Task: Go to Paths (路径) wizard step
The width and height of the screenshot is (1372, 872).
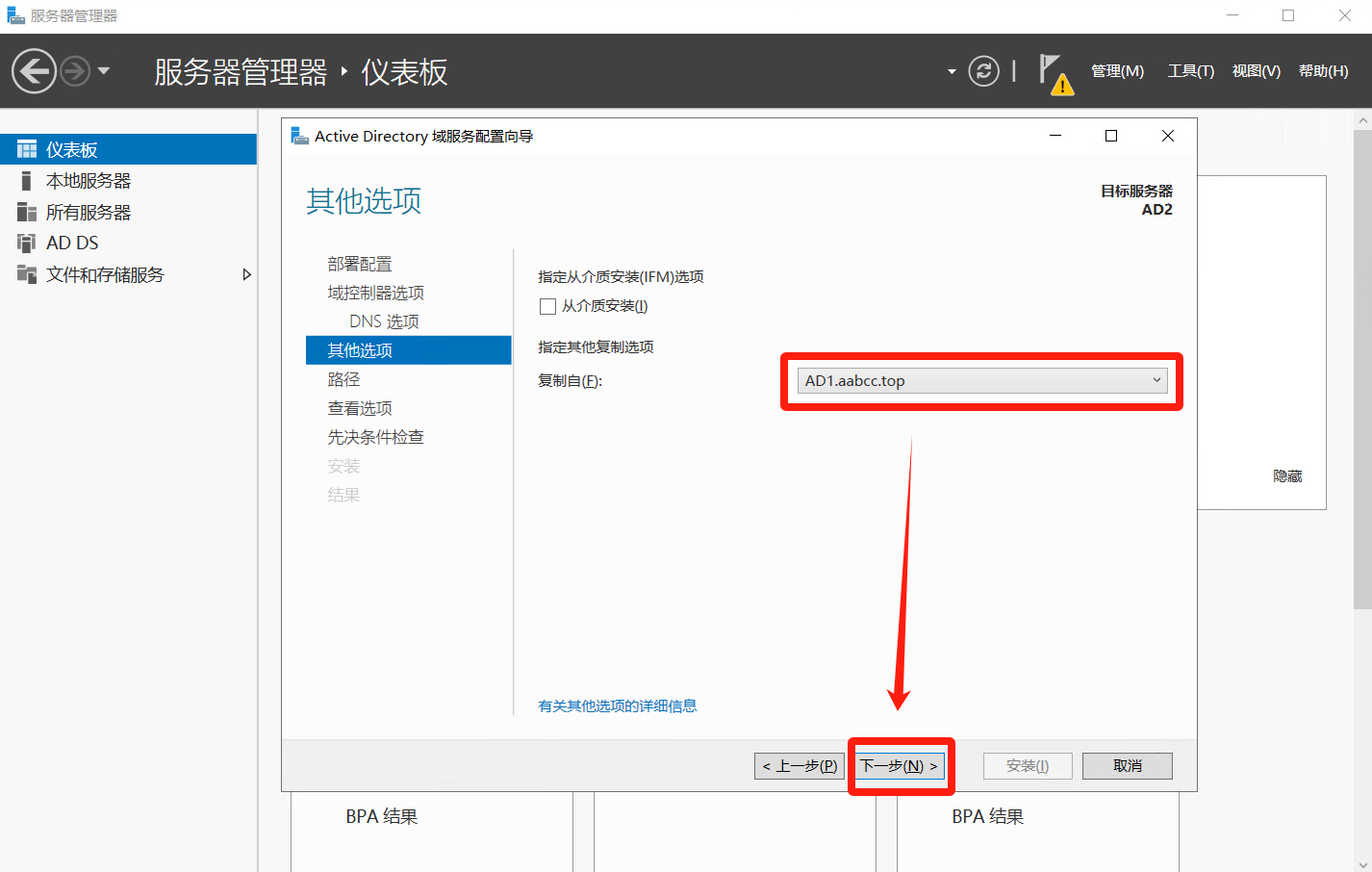Action: pyautogui.click(x=343, y=379)
